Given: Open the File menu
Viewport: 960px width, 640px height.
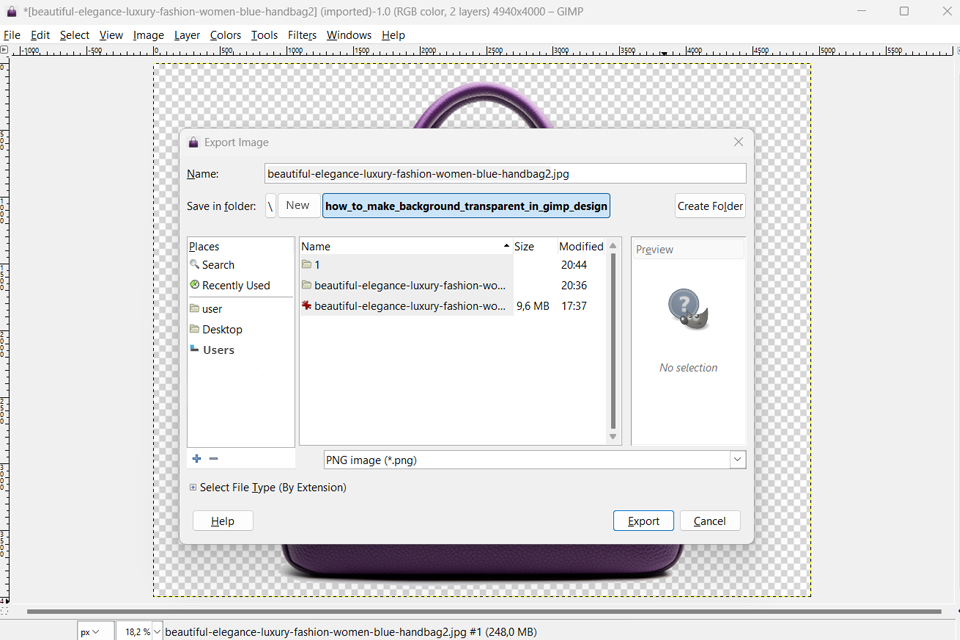Looking at the screenshot, I should click(x=12, y=35).
